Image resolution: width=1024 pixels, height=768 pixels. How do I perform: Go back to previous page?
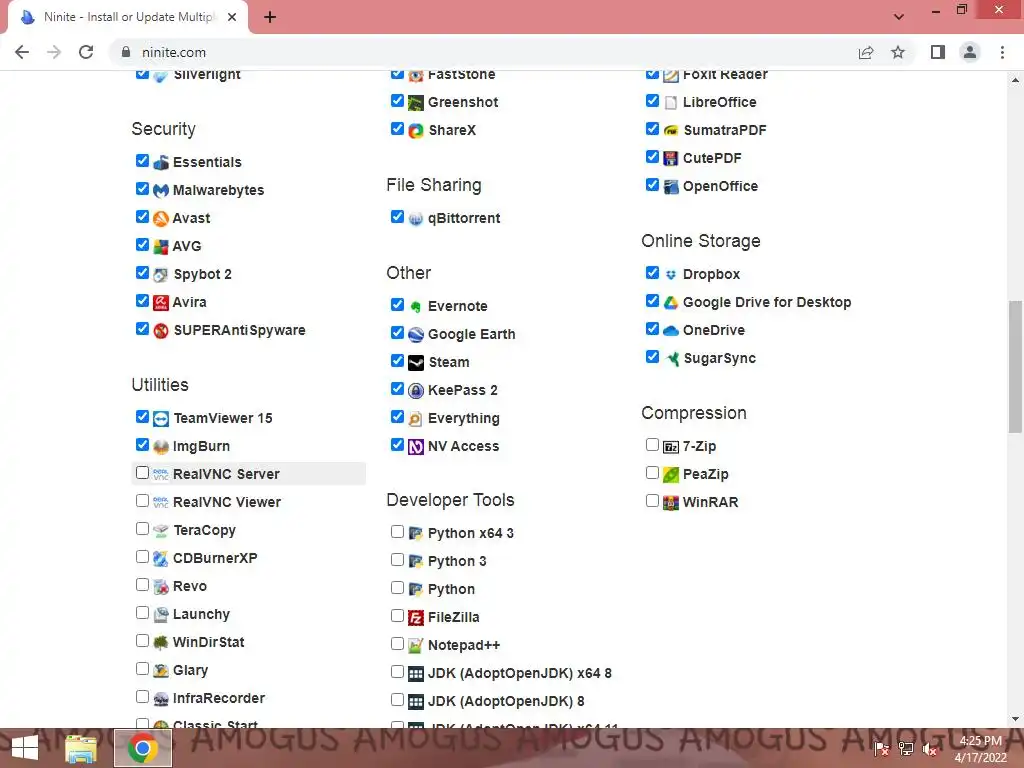coord(22,52)
